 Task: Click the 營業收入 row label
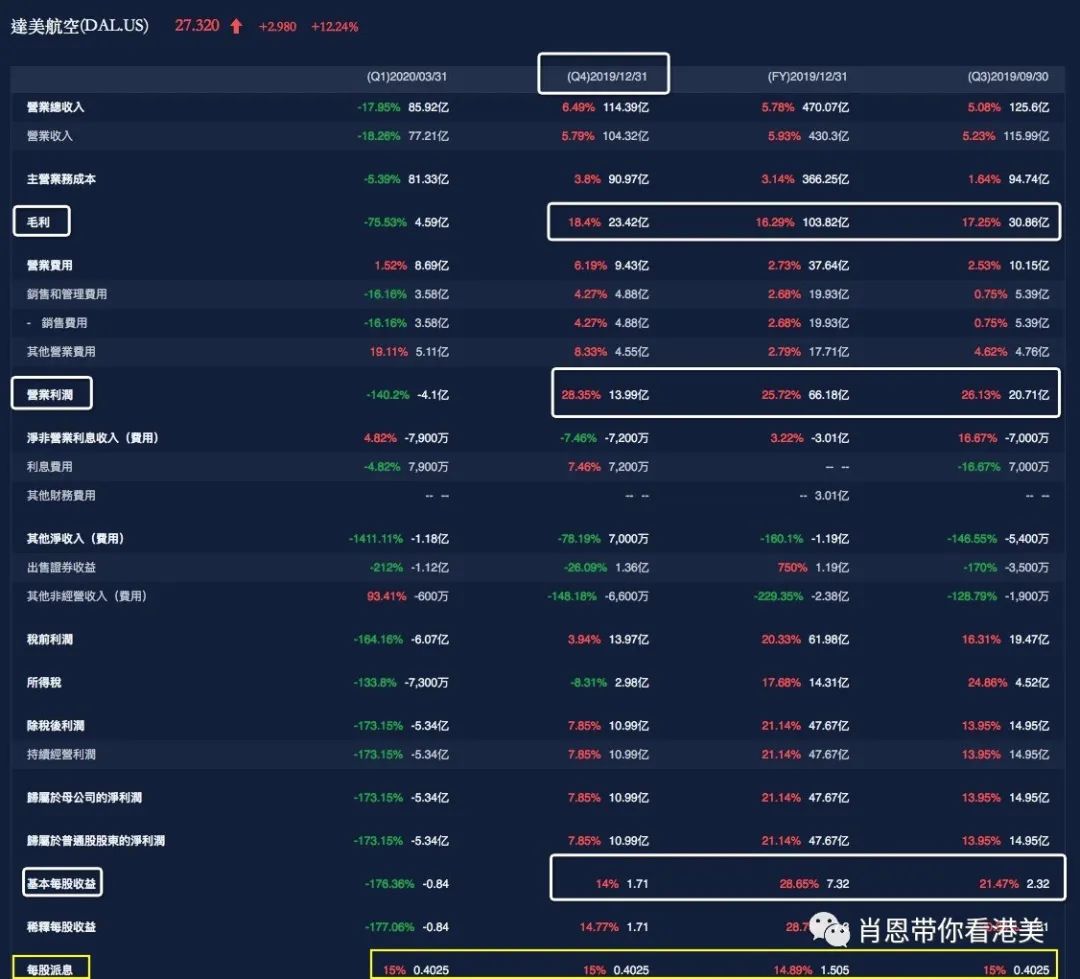(x=50, y=136)
